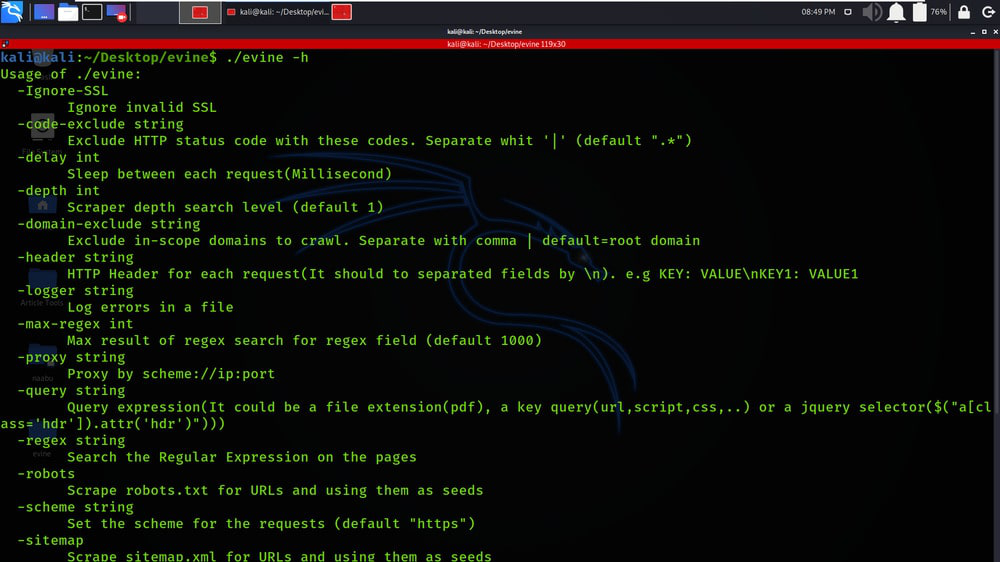The image size is (1000, 562).
Task: Click 'Scrape robots.txt for URLs' line
Action: coord(275,490)
